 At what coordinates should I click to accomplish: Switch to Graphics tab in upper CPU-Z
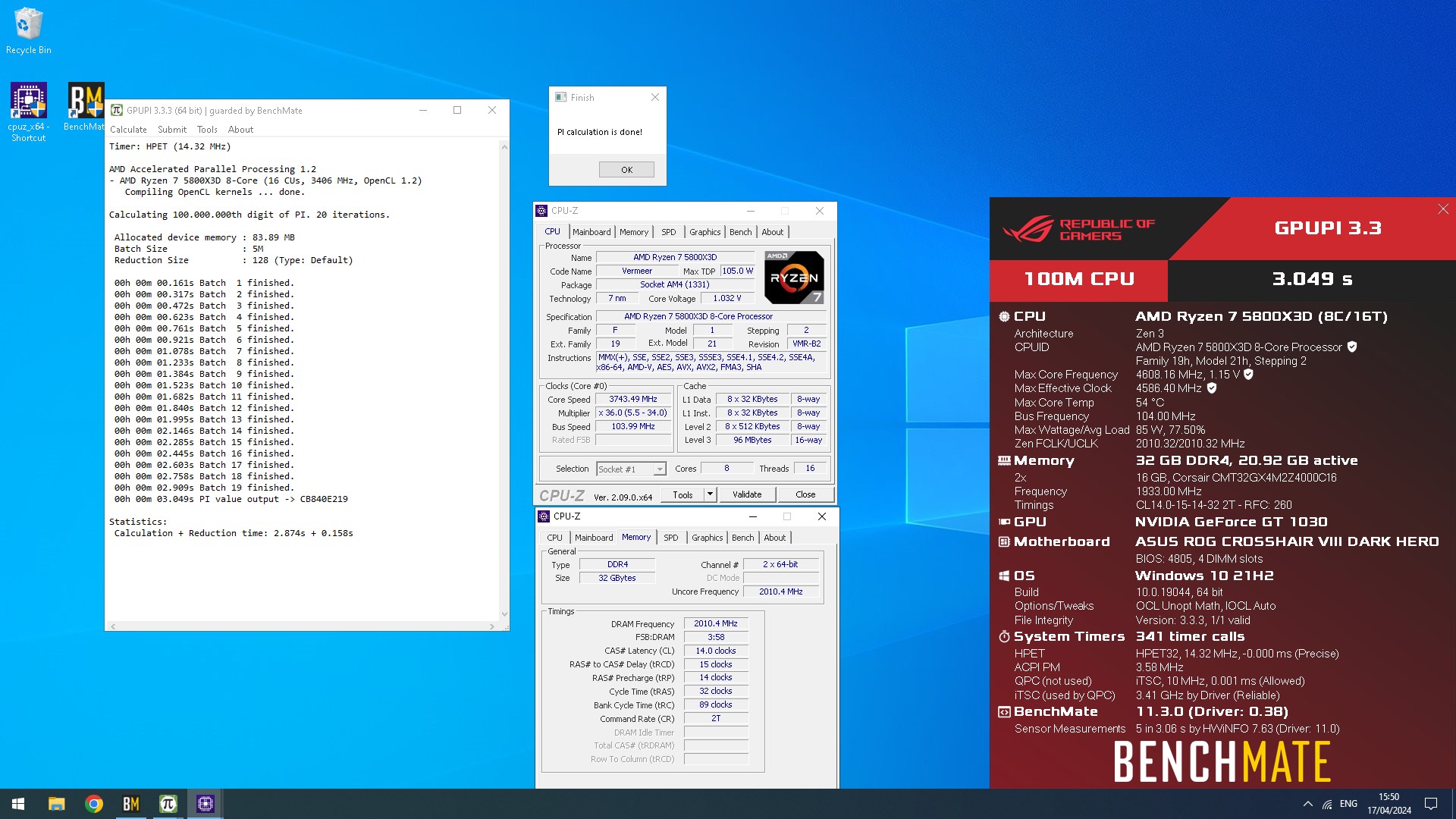704,232
